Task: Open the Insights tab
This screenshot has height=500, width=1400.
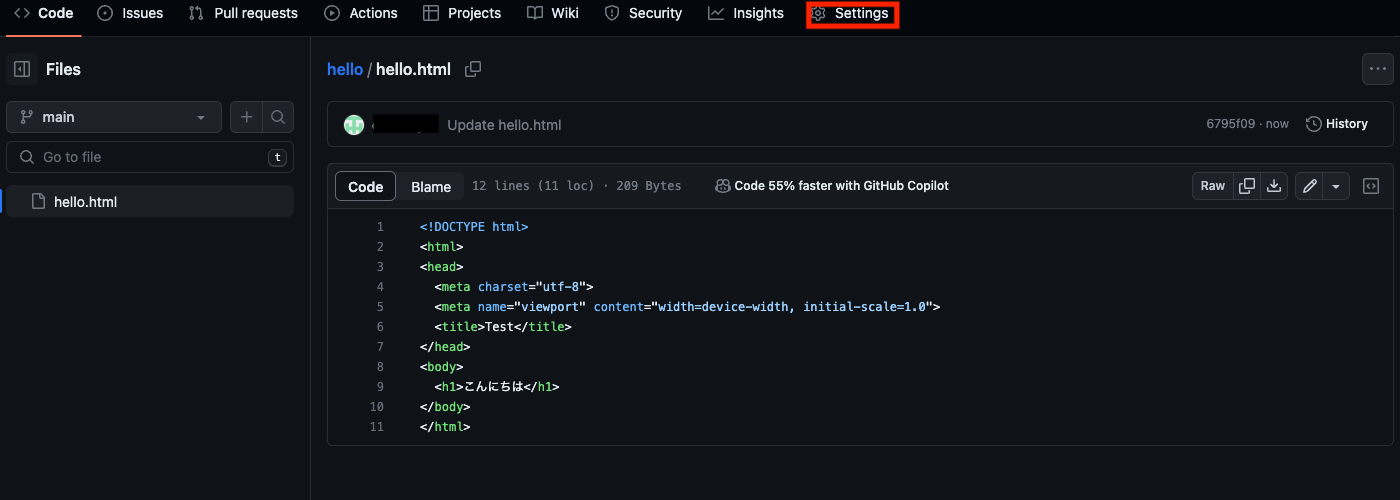Action: tap(746, 13)
